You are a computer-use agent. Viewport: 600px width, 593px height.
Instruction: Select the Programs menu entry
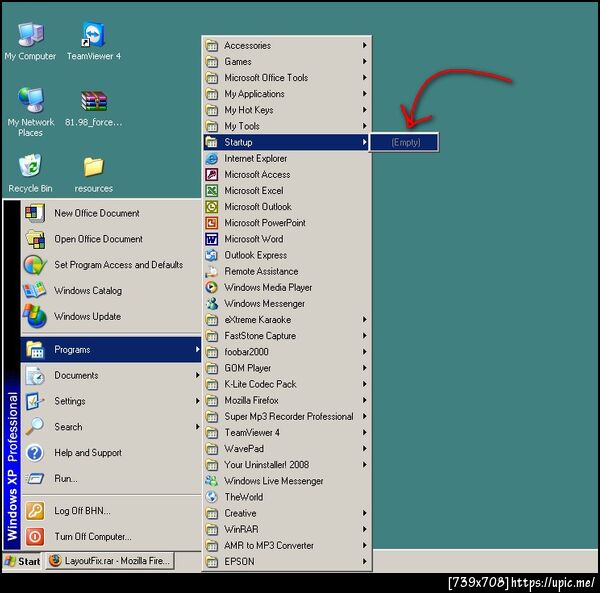coord(111,350)
